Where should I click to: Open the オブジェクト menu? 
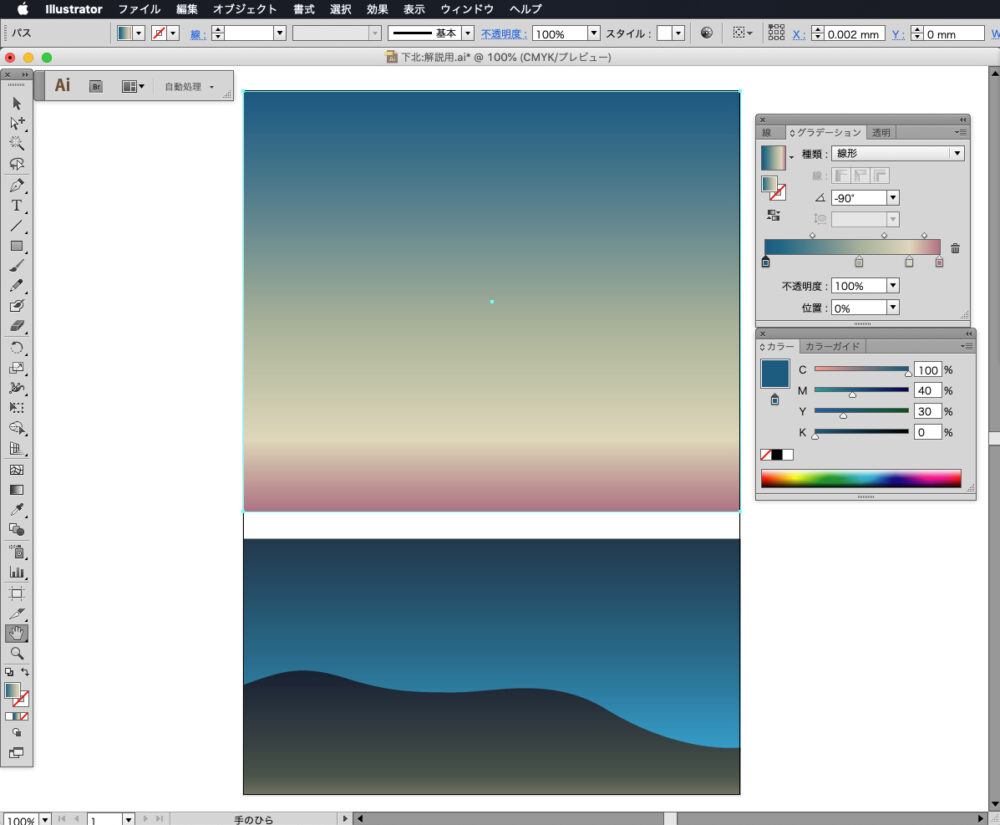[245, 9]
